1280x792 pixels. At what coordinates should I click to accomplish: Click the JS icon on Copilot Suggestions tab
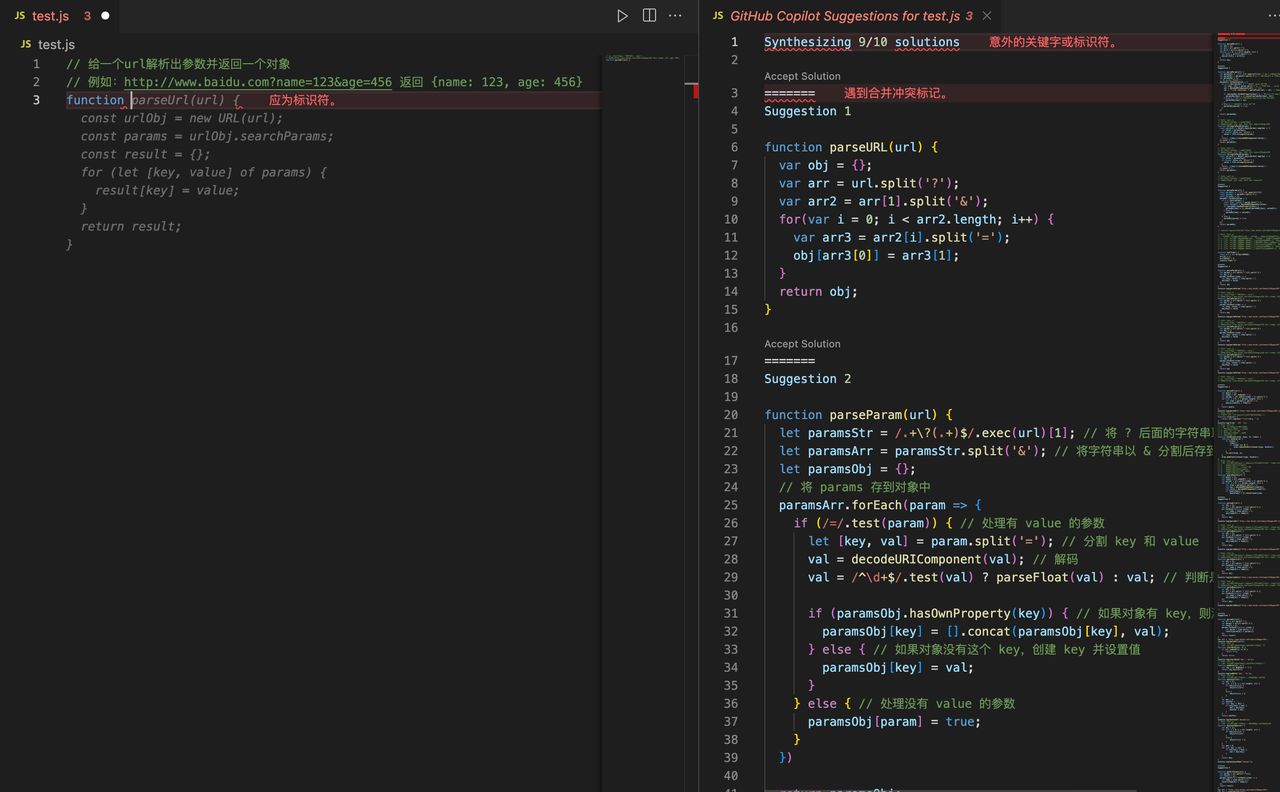pos(718,16)
